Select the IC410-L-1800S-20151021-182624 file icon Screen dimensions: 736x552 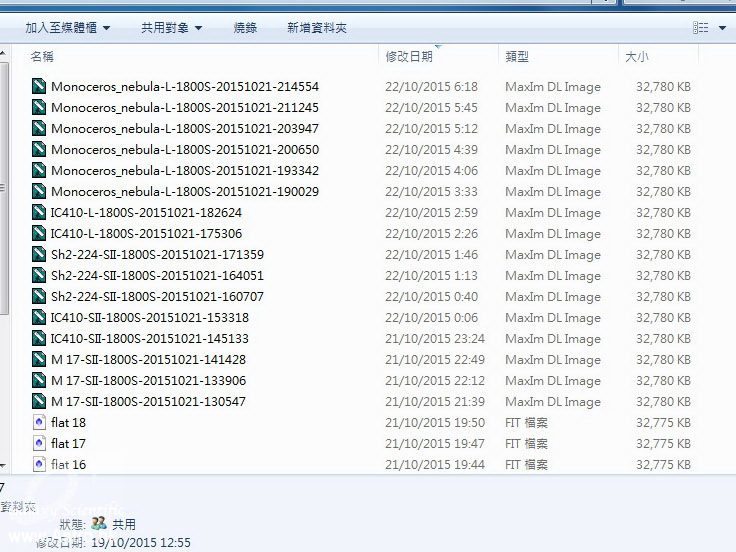[39, 213]
